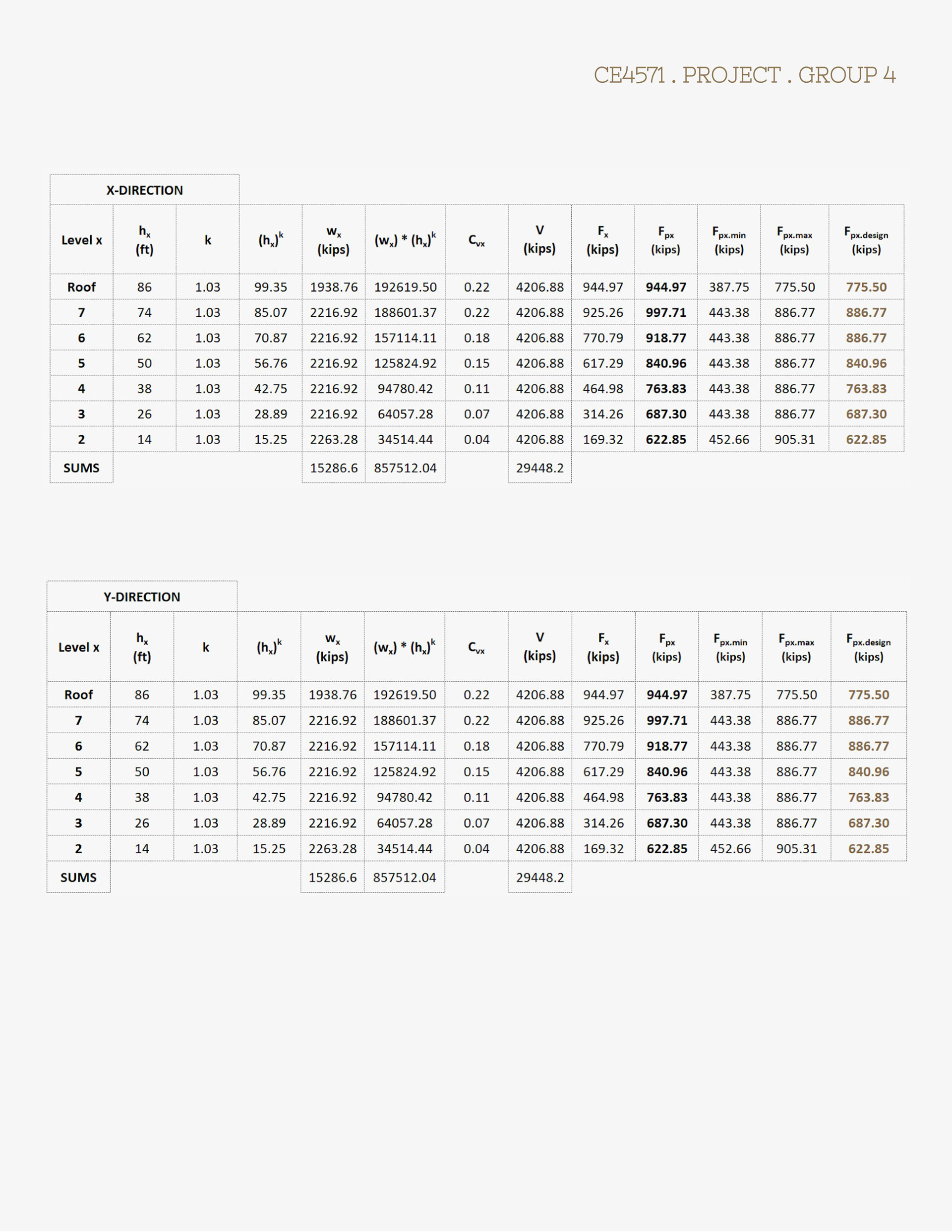Select Y-direction SUMS label cell
Screen dimensions: 952x1232
tap(78, 877)
